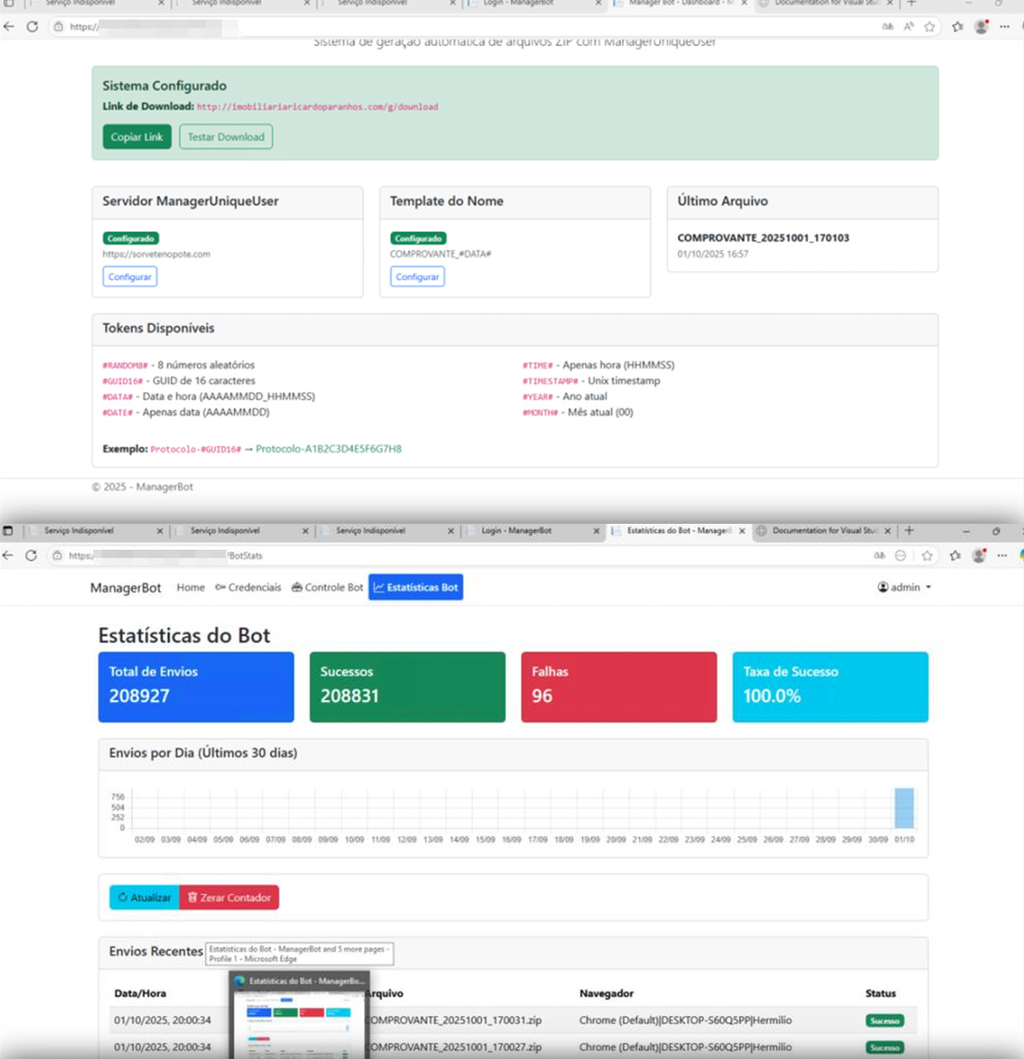Open Estatísticas Bot via chart icon
Screen dimensions: 1024x1059
[x=381, y=587]
